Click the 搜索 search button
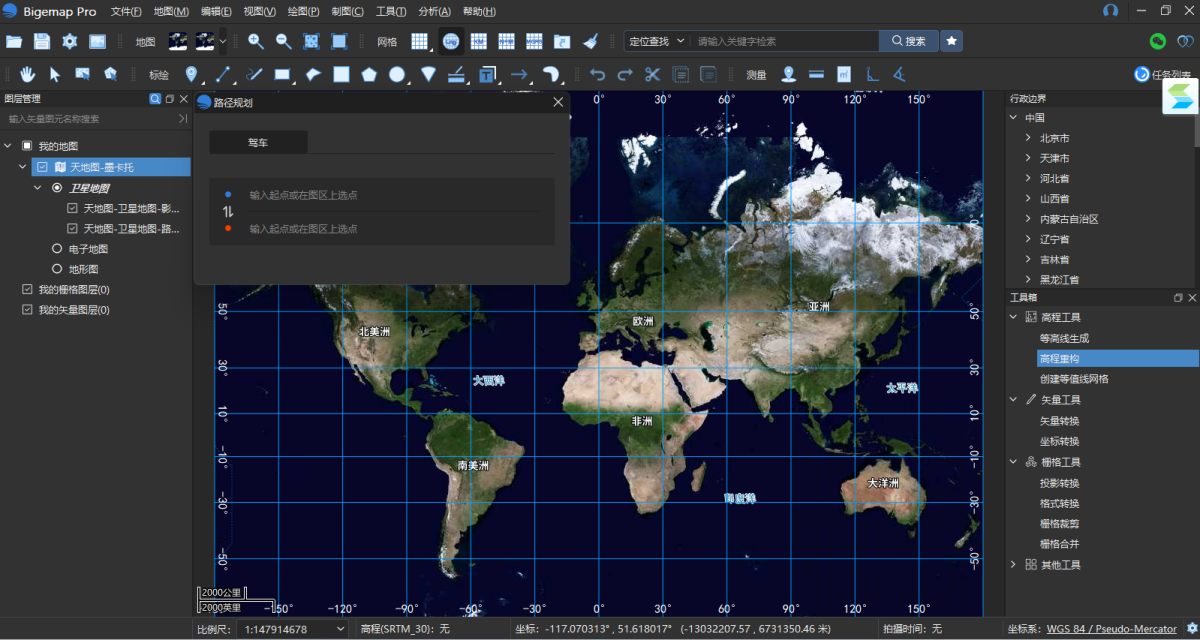Screen dimensions: 1200x640 tap(908, 41)
